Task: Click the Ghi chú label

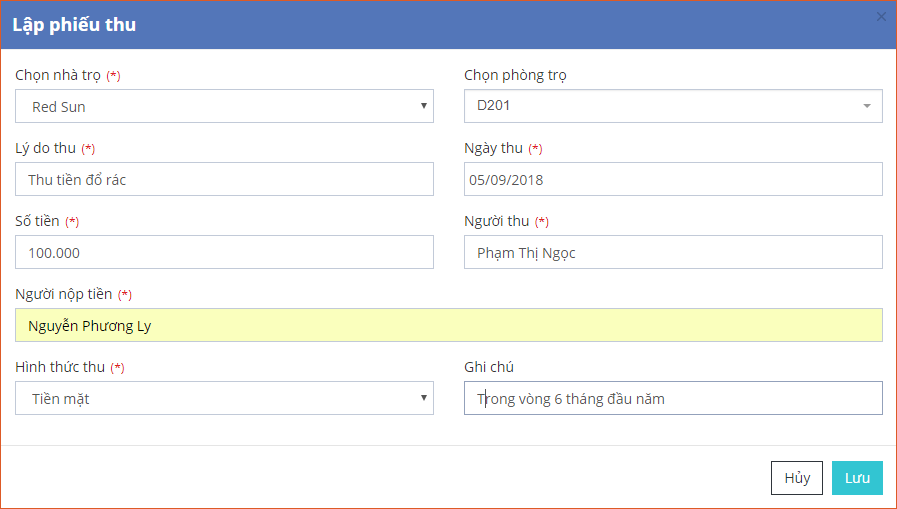Action: click(x=489, y=367)
